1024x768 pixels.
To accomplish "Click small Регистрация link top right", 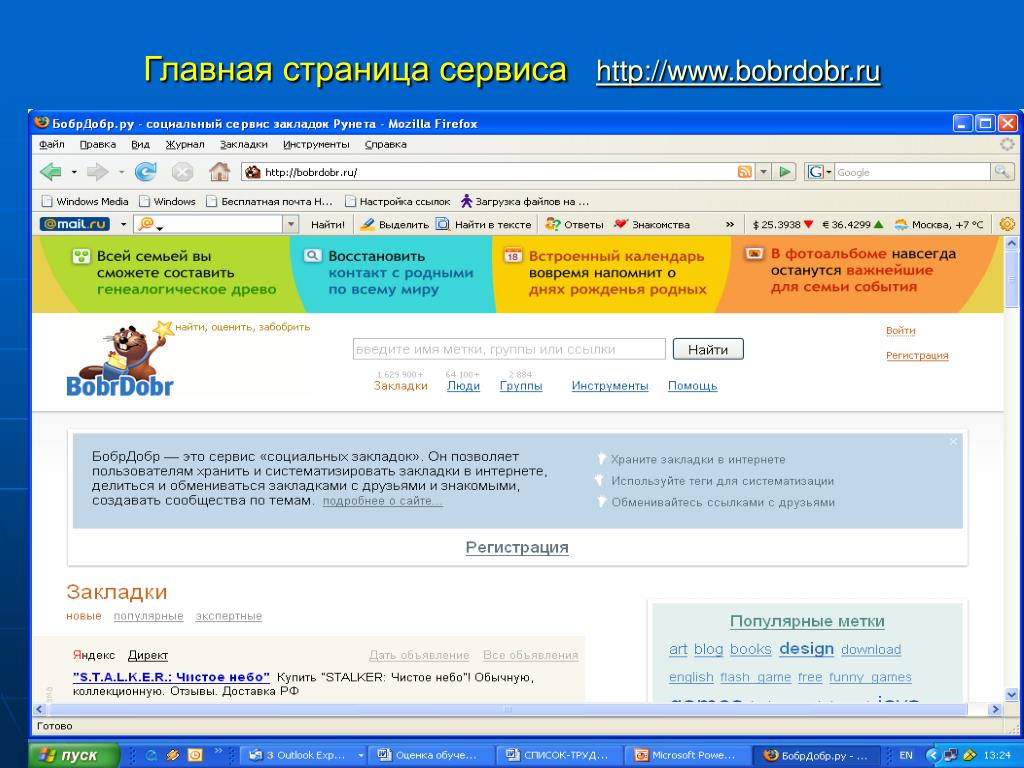I will [917, 355].
